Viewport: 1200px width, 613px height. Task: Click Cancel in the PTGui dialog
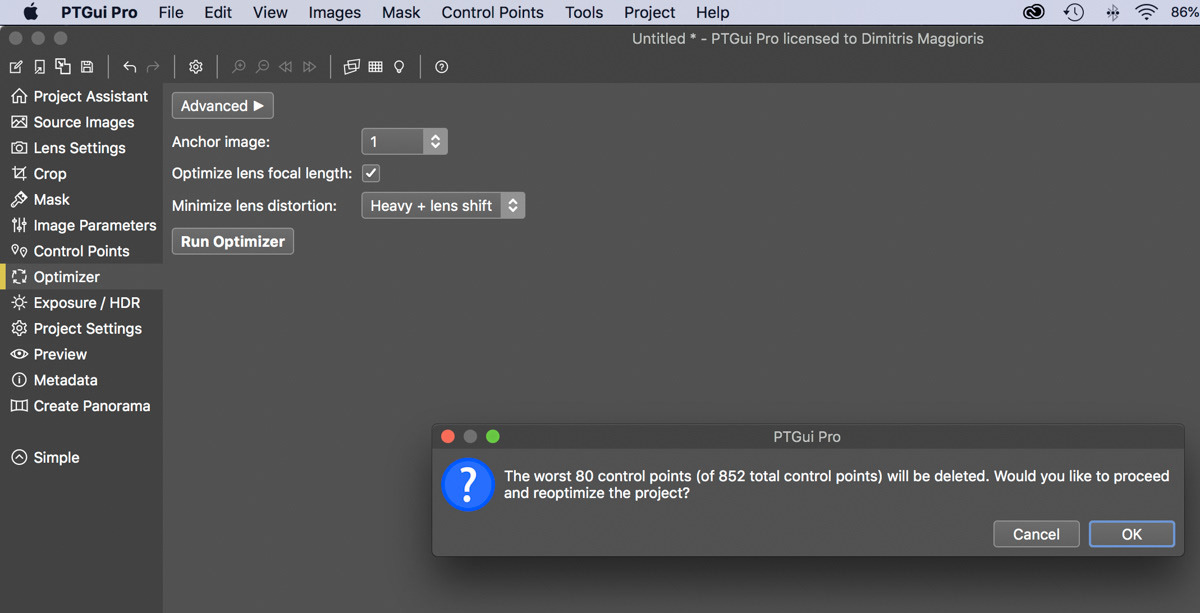click(1036, 534)
